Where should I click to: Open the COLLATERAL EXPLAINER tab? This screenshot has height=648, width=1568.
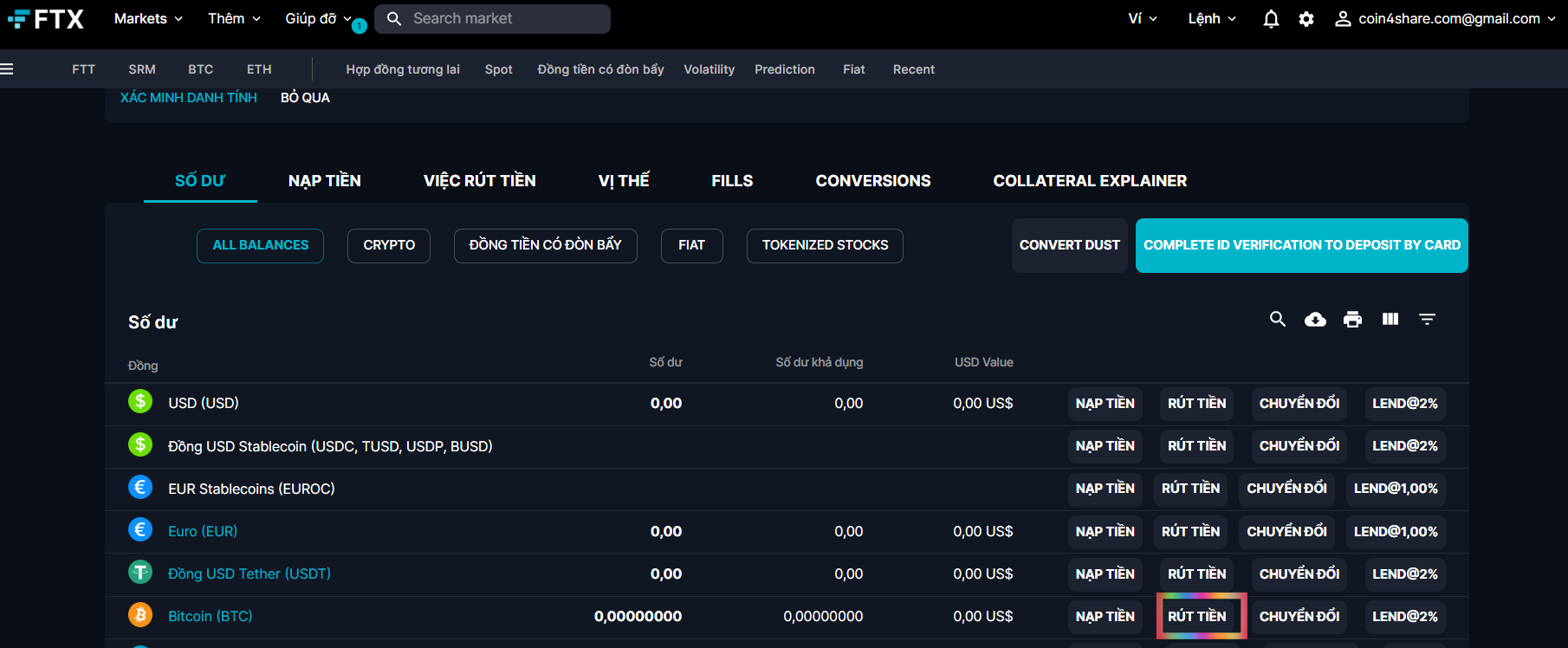tap(1090, 180)
